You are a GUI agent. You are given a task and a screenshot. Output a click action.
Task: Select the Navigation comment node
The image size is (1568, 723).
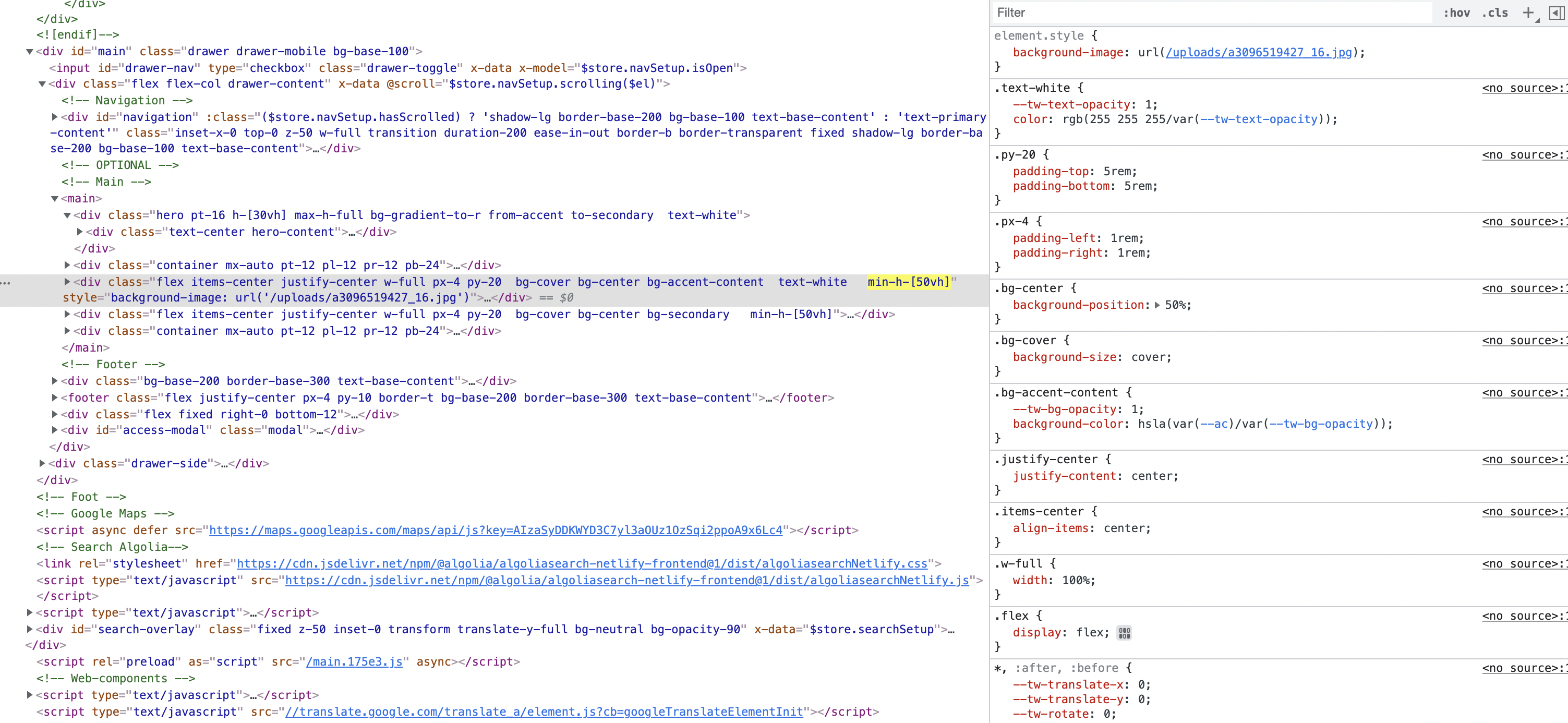[x=127, y=100]
